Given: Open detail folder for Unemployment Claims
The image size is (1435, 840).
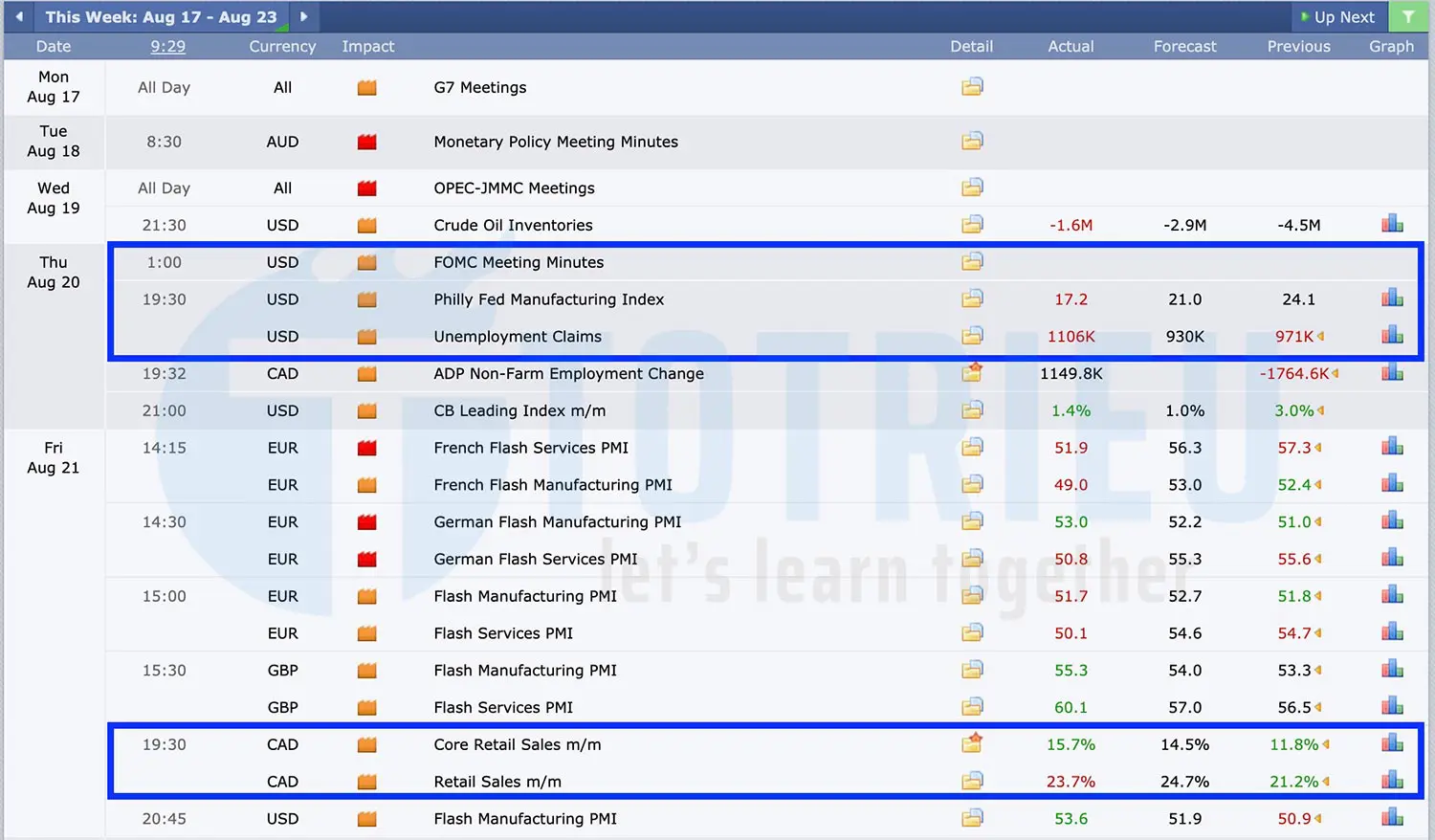Looking at the screenshot, I should click(x=972, y=336).
